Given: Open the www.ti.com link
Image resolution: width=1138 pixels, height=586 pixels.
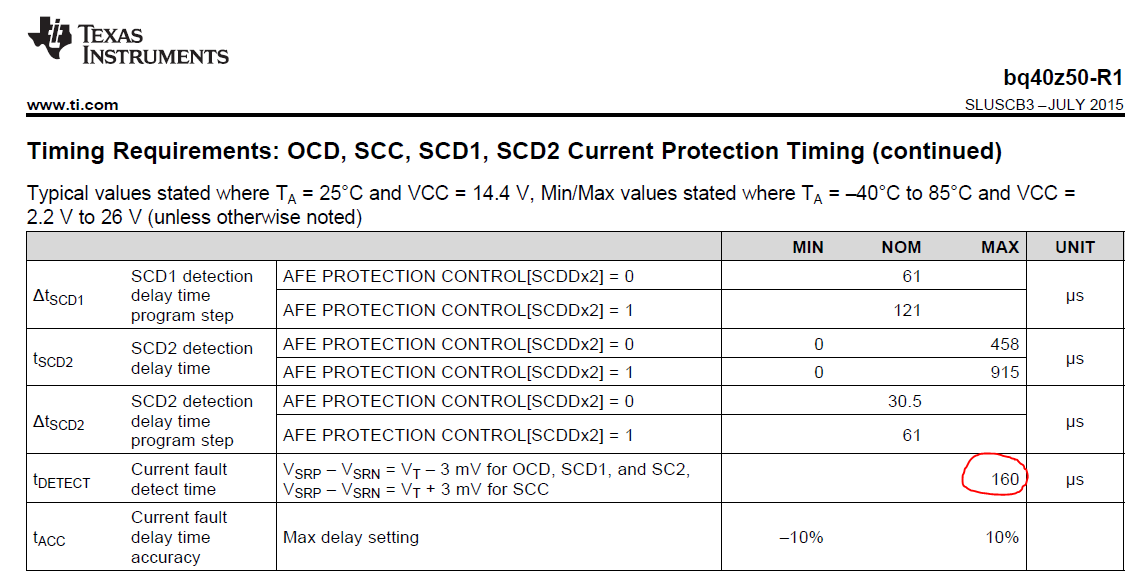Looking at the screenshot, I should pos(73,105).
